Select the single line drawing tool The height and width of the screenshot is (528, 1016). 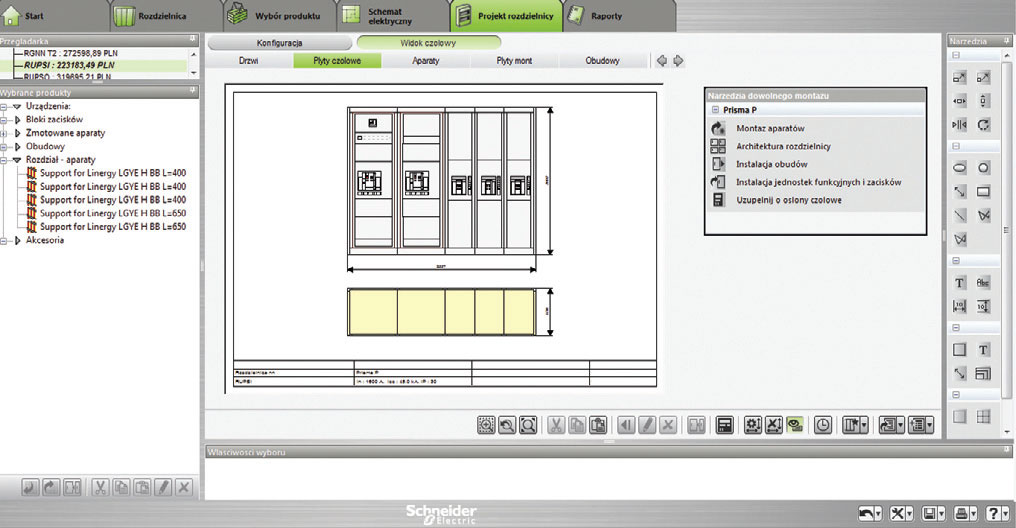960,215
